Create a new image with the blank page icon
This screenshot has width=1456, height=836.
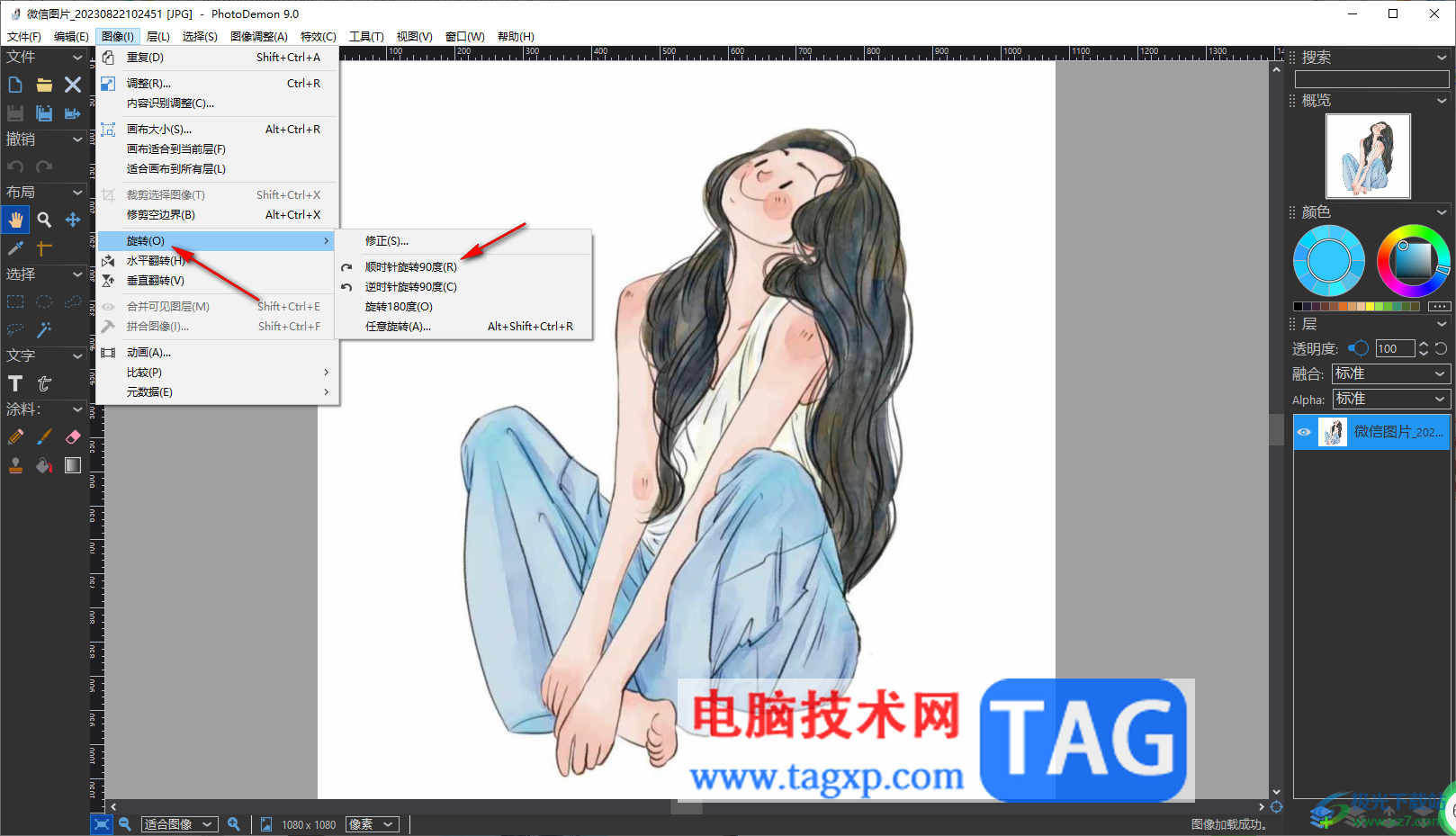coord(15,85)
